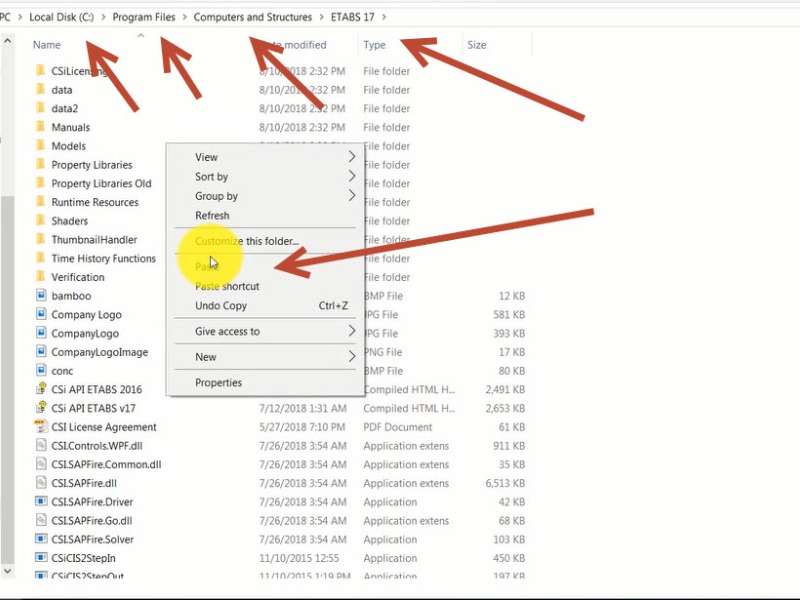
Task: Select Paste shortcut from the menu
Action: (x=229, y=286)
